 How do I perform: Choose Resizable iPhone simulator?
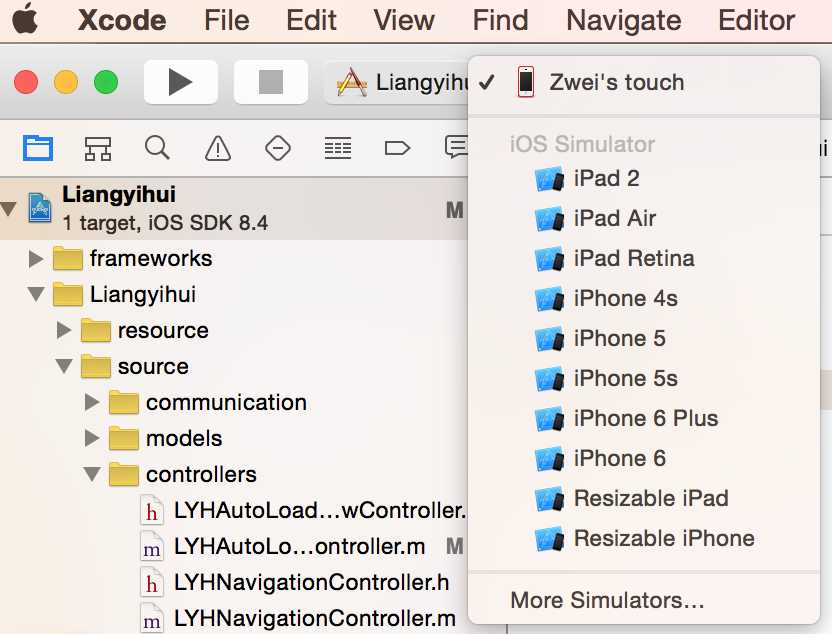(644, 539)
